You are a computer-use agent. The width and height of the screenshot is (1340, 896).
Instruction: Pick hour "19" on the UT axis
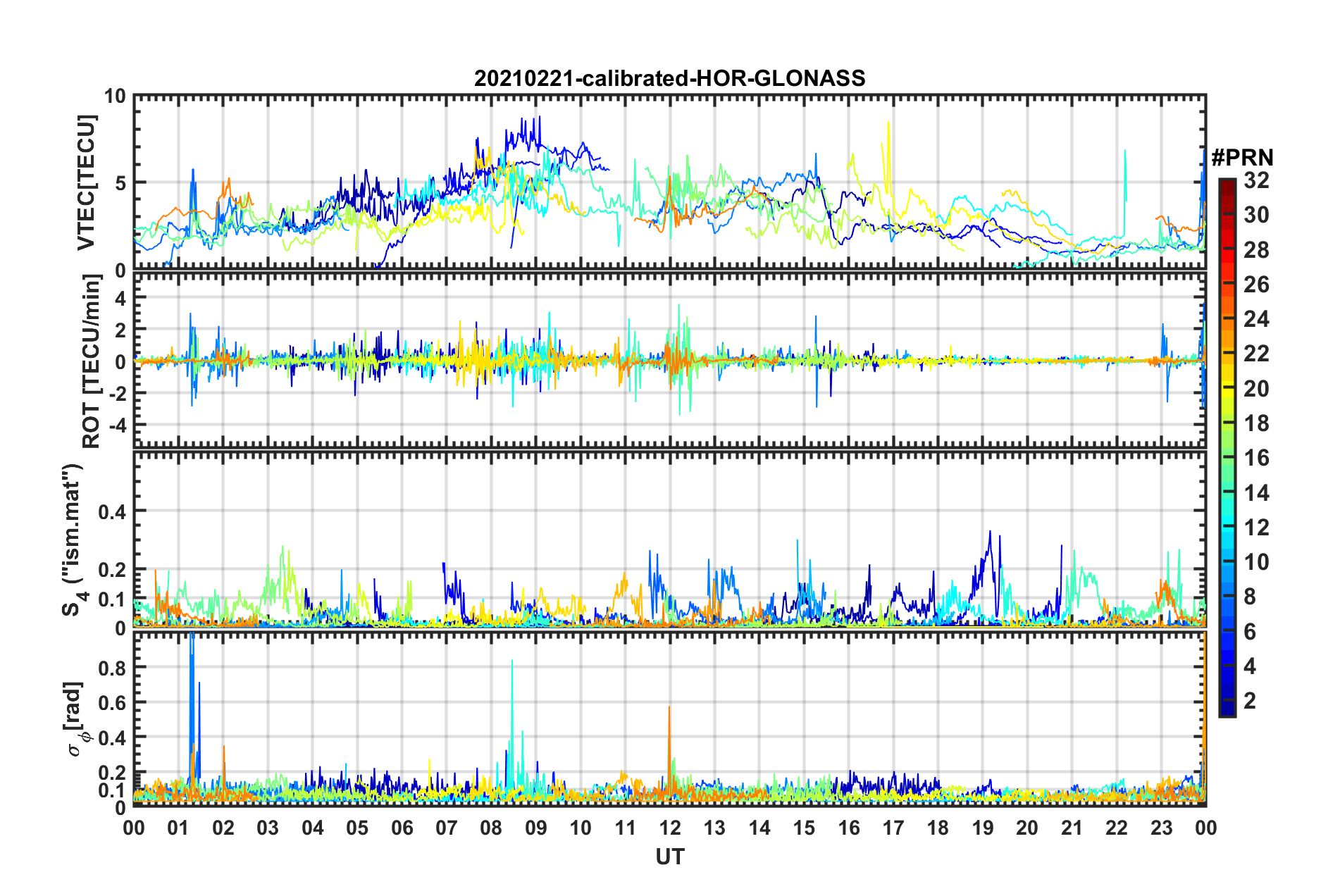tap(983, 828)
